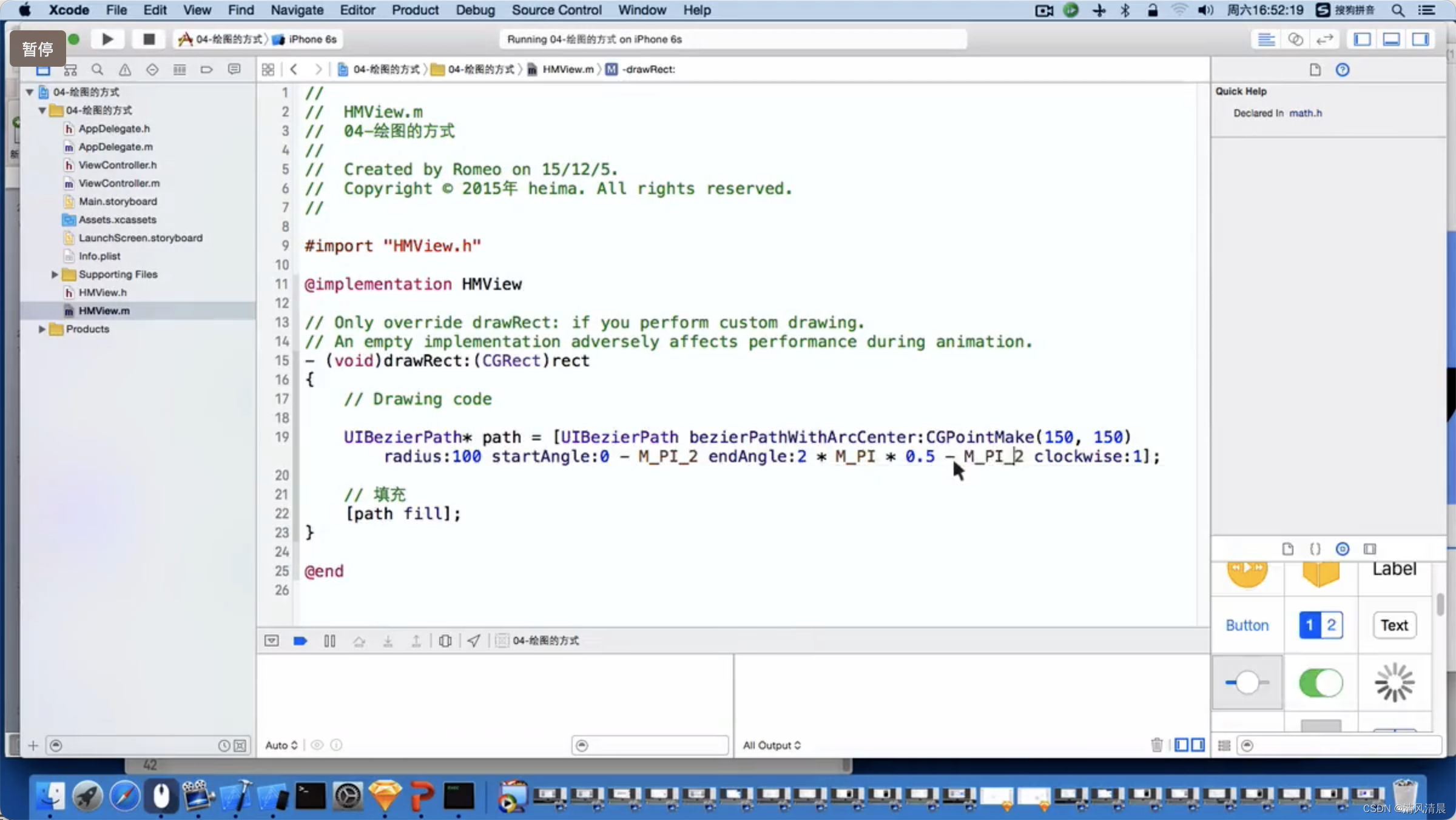Expand the Supporting Files folder
Screen dimensions: 1456x820
[x=55, y=274]
